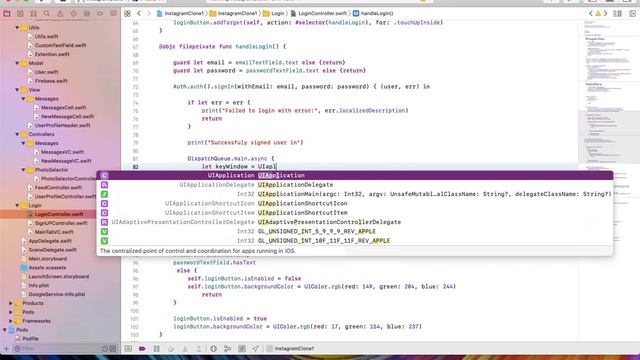Viewport: 640px width, 360px height.
Task: Collapse the Controllers group
Action: point(17,134)
